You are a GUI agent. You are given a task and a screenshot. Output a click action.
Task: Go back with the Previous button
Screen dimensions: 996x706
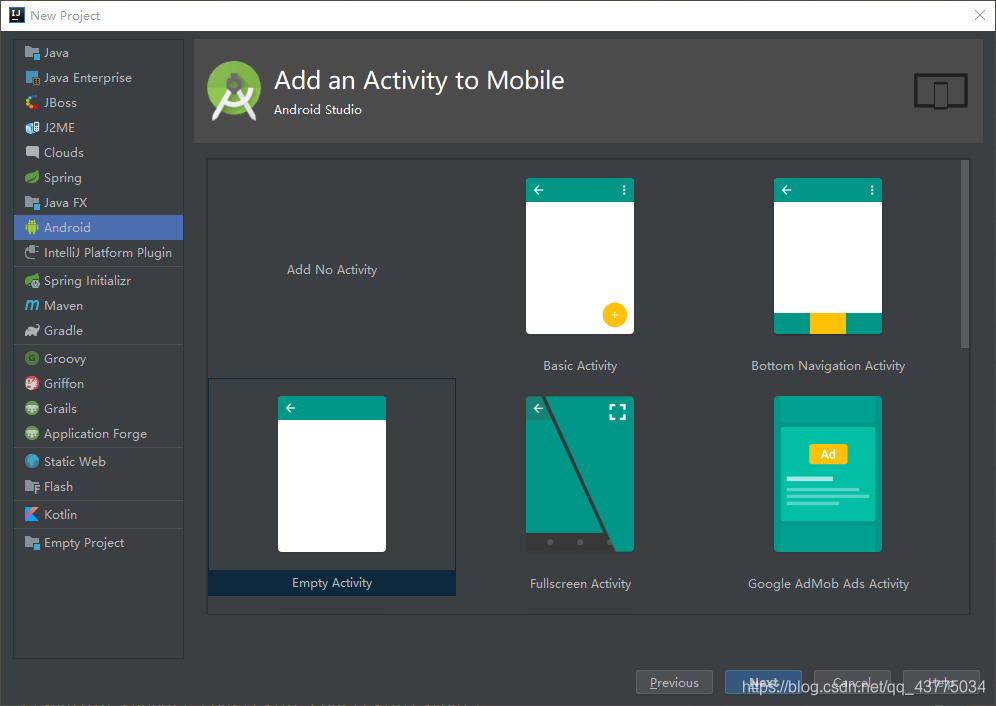(674, 682)
